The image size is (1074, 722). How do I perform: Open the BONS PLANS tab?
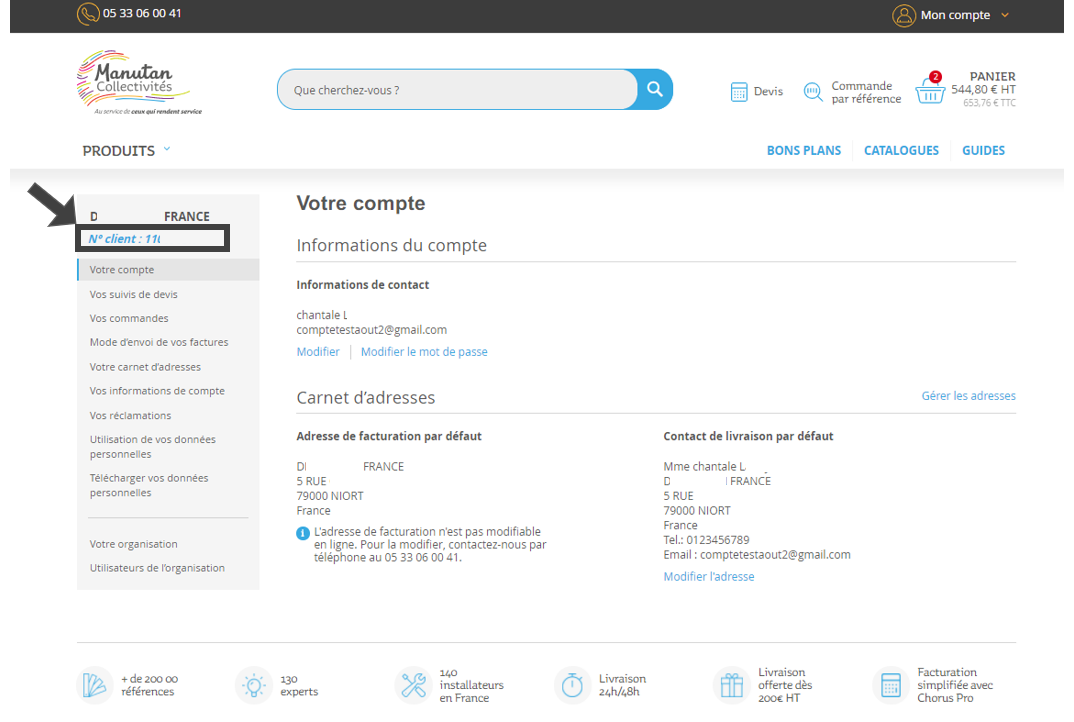tap(803, 151)
